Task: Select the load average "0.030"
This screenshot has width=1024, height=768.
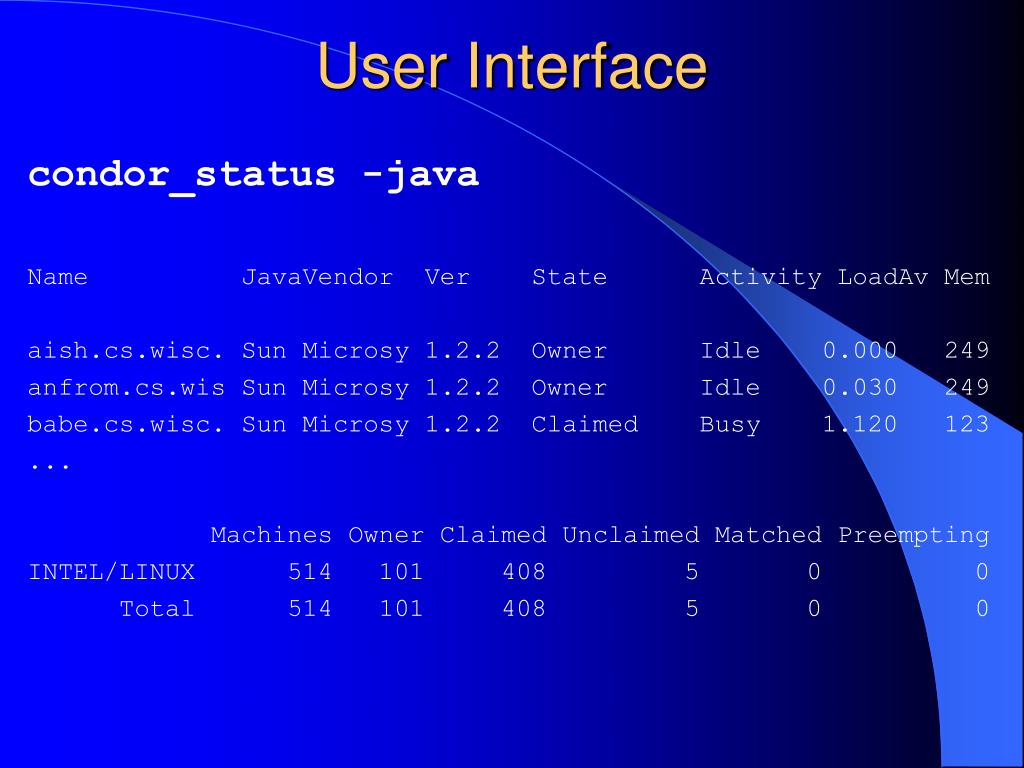Action: (860, 387)
